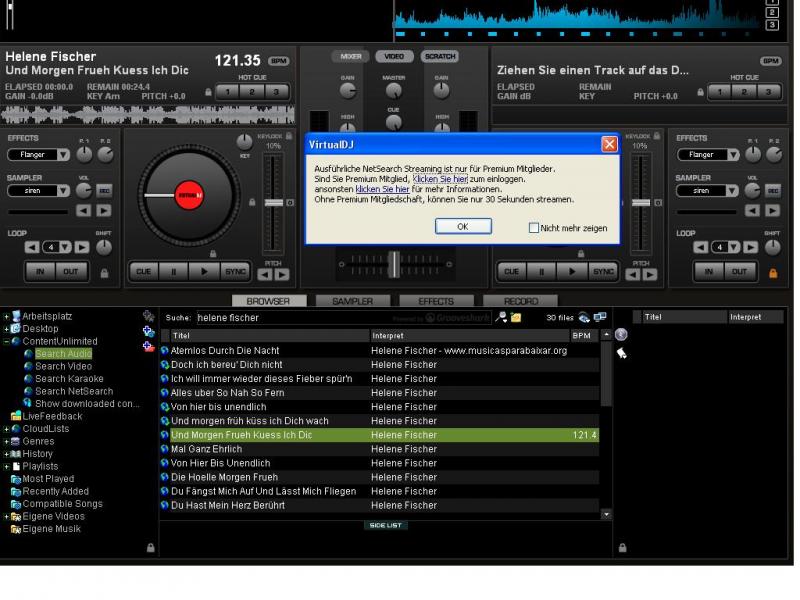The width and height of the screenshot is (800, 600).
Task: Click the left deck sampler REC icon
Action: [104, 190]
